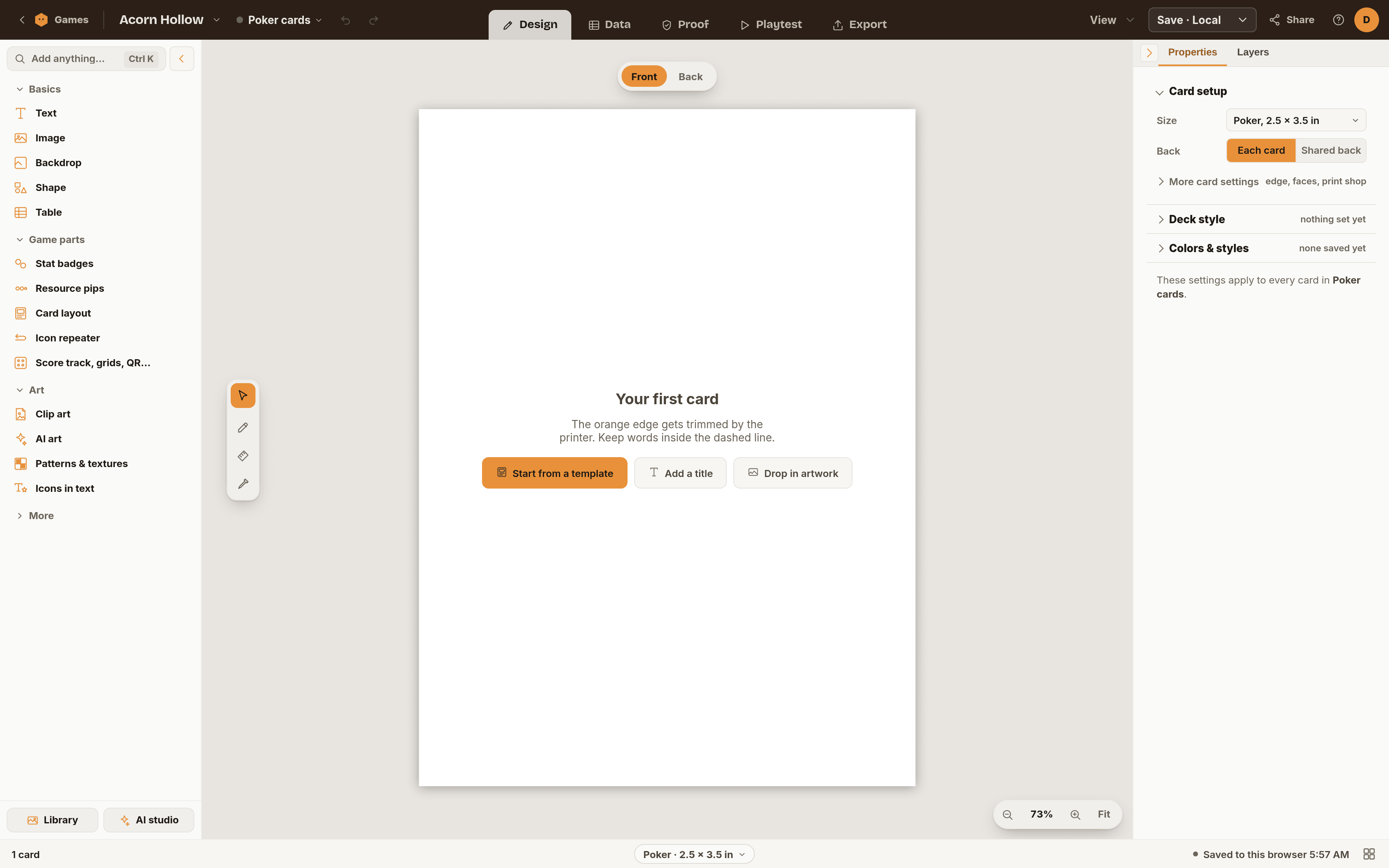This screenshot has height=868, width=1389.
Task: Add a Stat badges element
Action: click(x=100, y=264)
